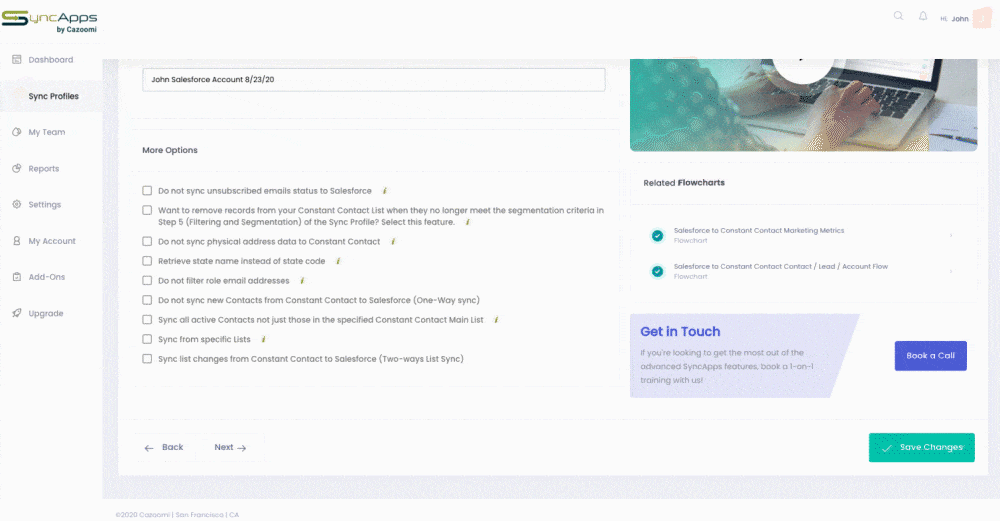This screenshot has height=521, width=1000.
Task: Check Retrieve state name instead of state code
Action: click(147, 261)
